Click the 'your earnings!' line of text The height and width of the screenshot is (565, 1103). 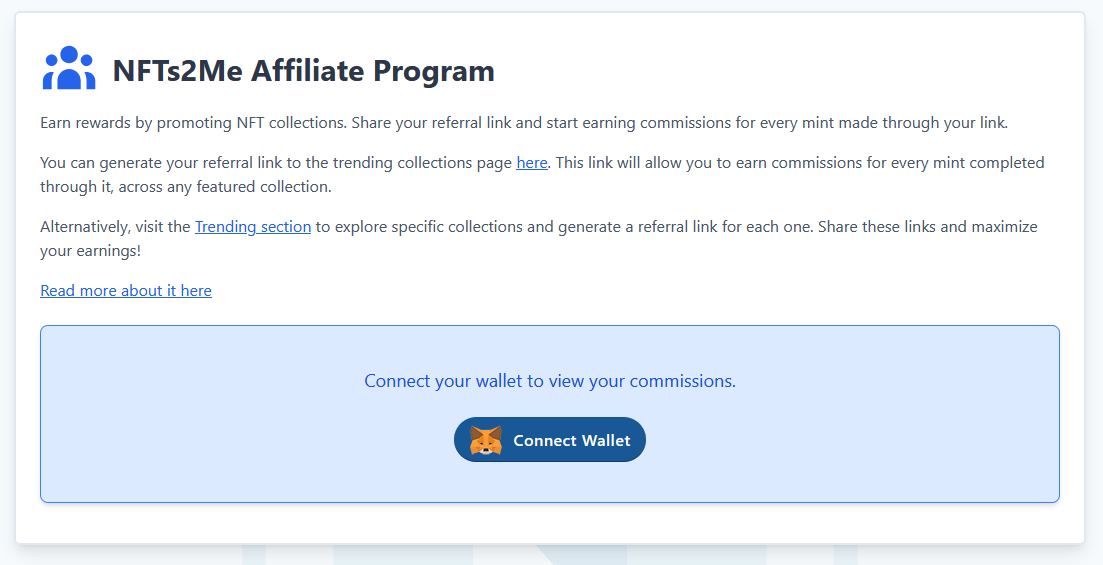tap(90, 251)
